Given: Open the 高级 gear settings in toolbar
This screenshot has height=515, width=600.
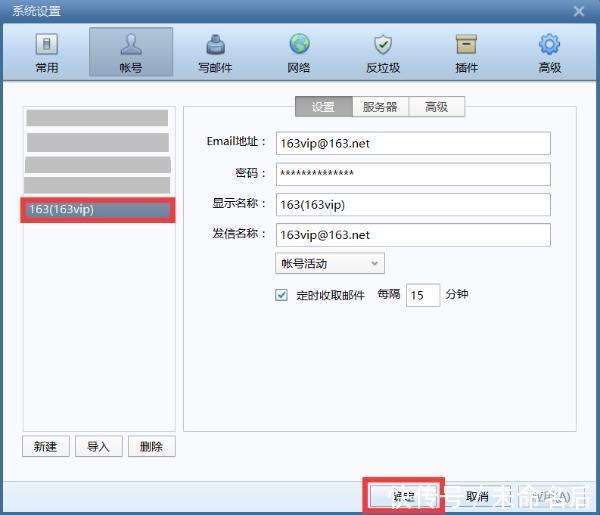Looking at the screenshot, I should click(x=550, y=52).
